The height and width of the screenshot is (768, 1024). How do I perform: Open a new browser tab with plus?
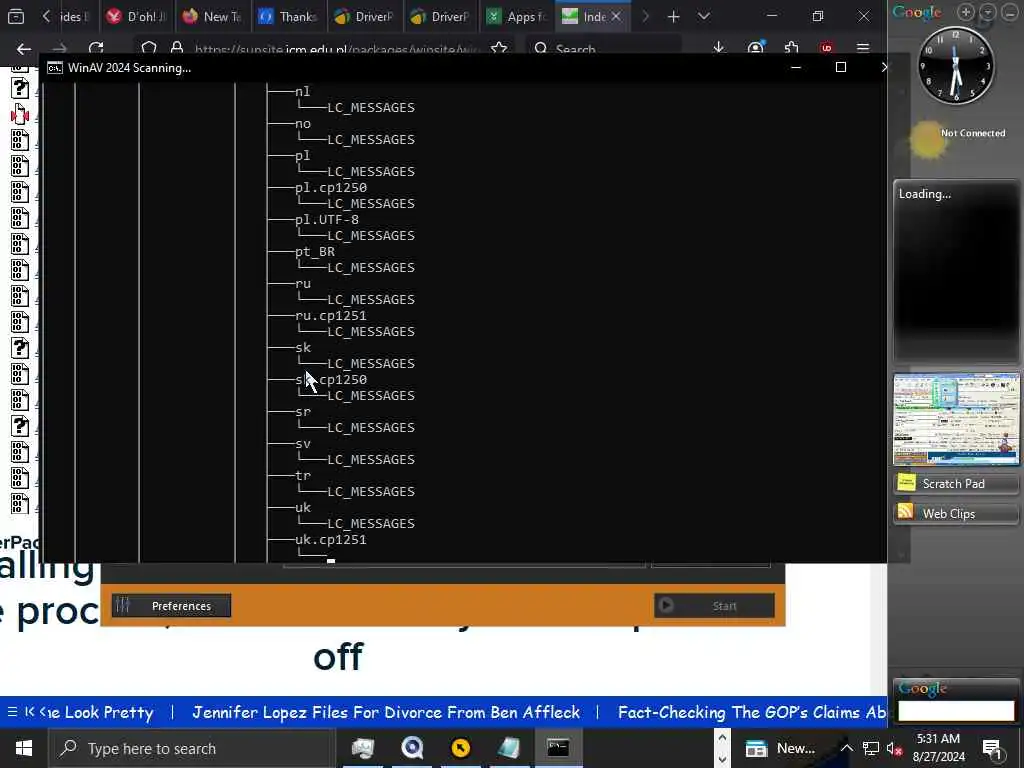(x=673, y=16)
